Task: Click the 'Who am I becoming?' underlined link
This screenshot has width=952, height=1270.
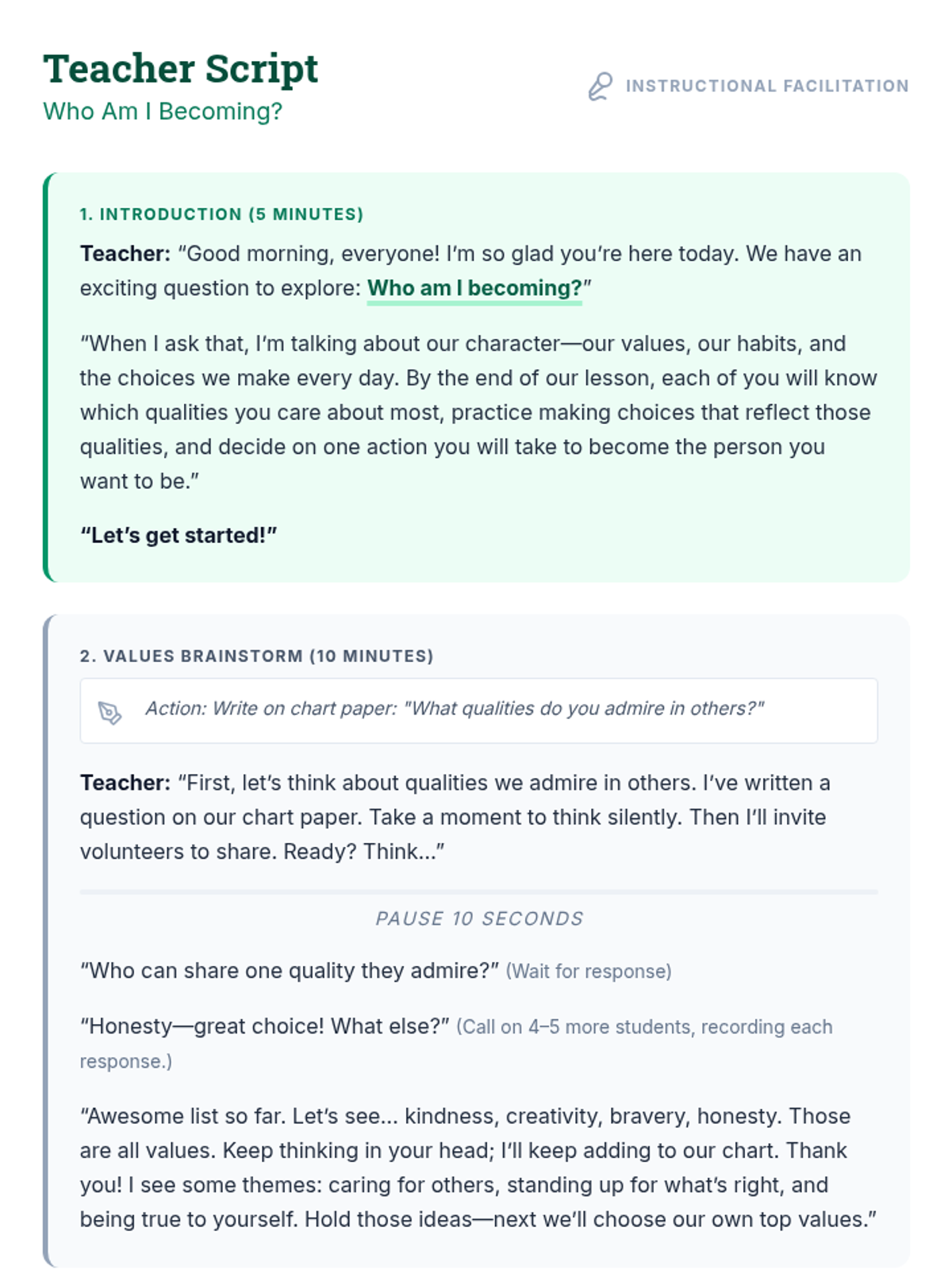Action: click(x=474, y=288)
